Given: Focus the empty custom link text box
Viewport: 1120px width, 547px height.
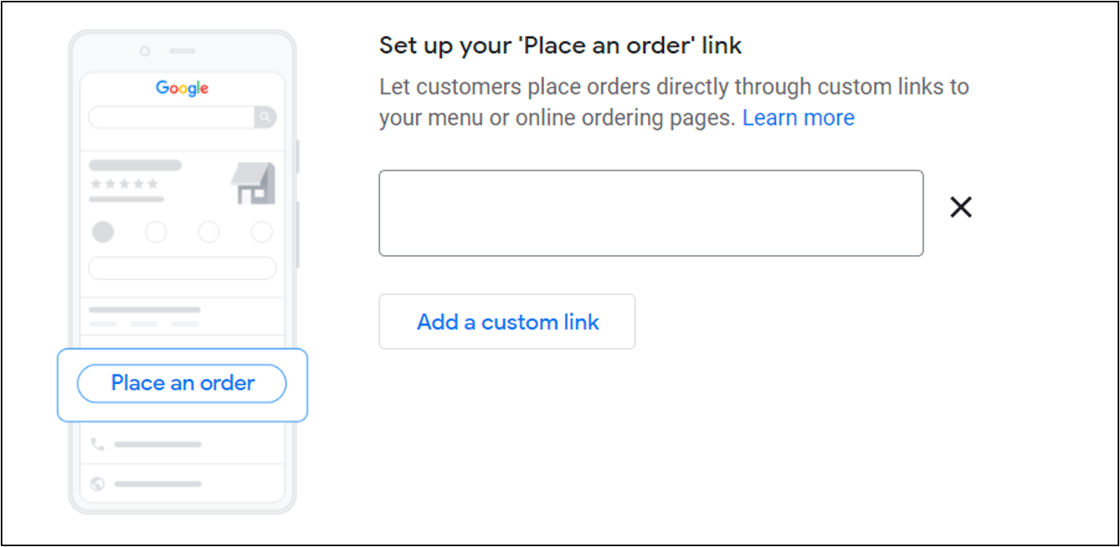Looking at the screenshot, I should 650,213.
